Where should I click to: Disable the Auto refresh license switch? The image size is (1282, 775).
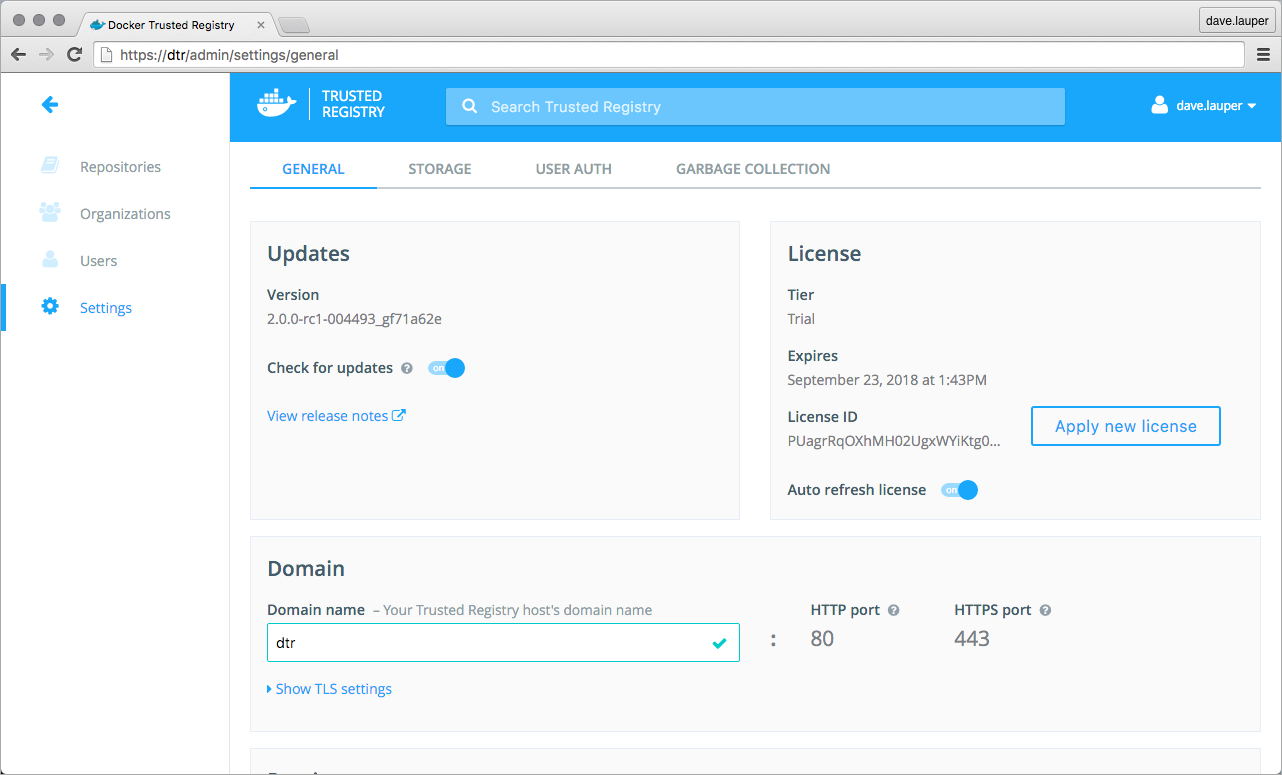click(x=959, y=490)
